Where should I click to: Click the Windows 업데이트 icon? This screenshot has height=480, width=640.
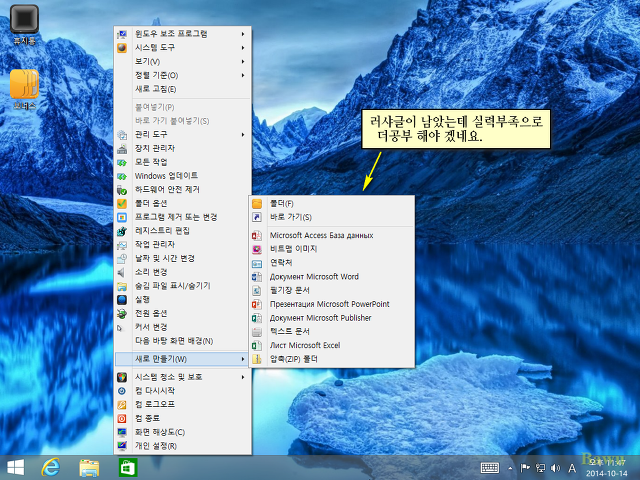(122, 176)
